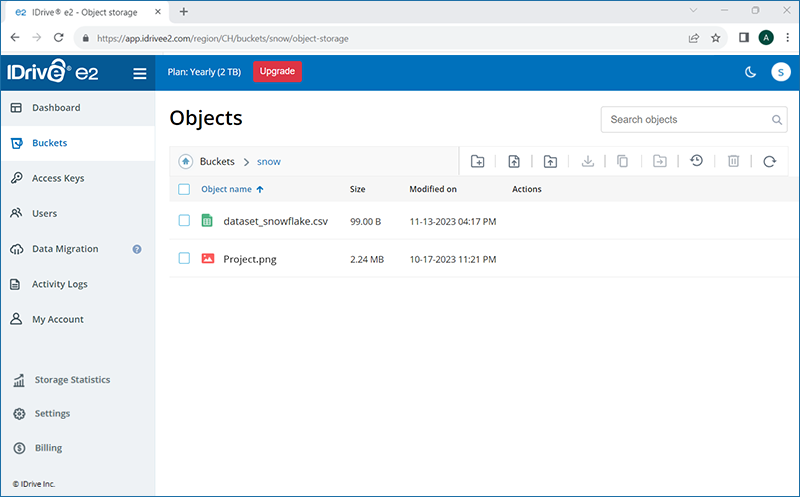Sort by Object name column arrow
800x497 pixels.
[x=260, y=189]
